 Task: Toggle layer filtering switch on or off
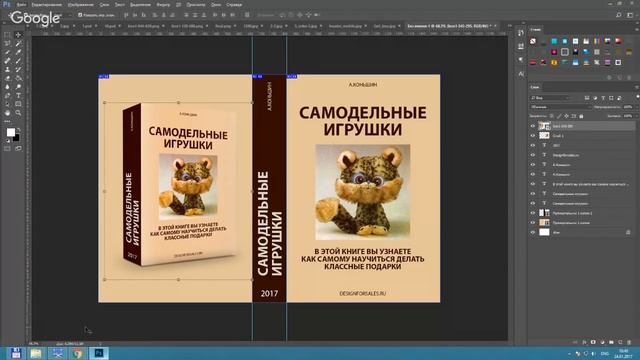(x=637, y=97)
